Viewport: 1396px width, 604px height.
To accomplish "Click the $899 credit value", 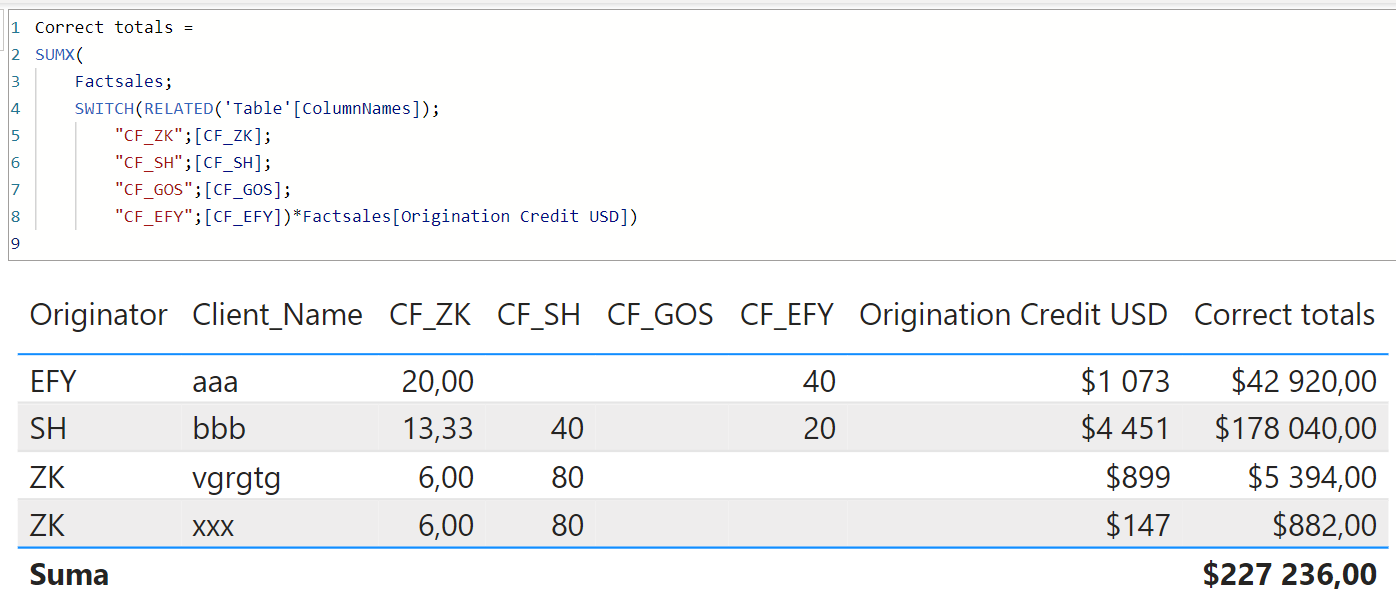I will coord(1138,478).
